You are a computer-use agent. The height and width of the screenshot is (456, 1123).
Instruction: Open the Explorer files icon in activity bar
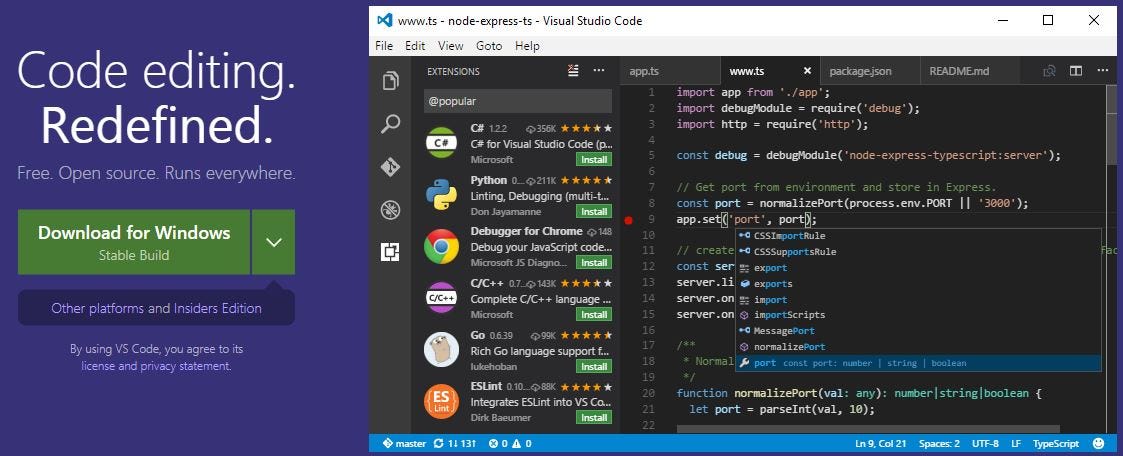390,81
